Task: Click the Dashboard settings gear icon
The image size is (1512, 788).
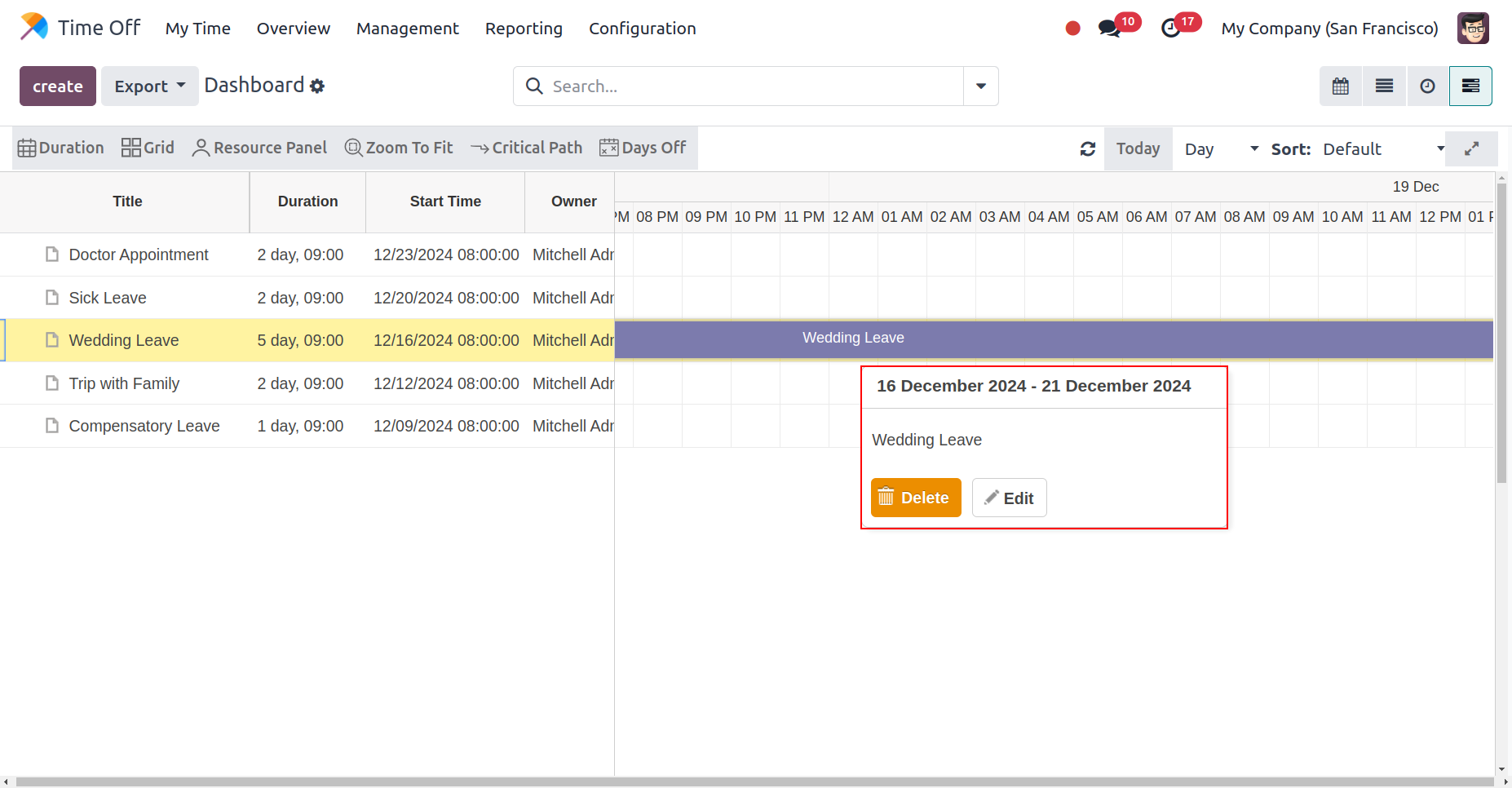Action: [x=317, y=86]
